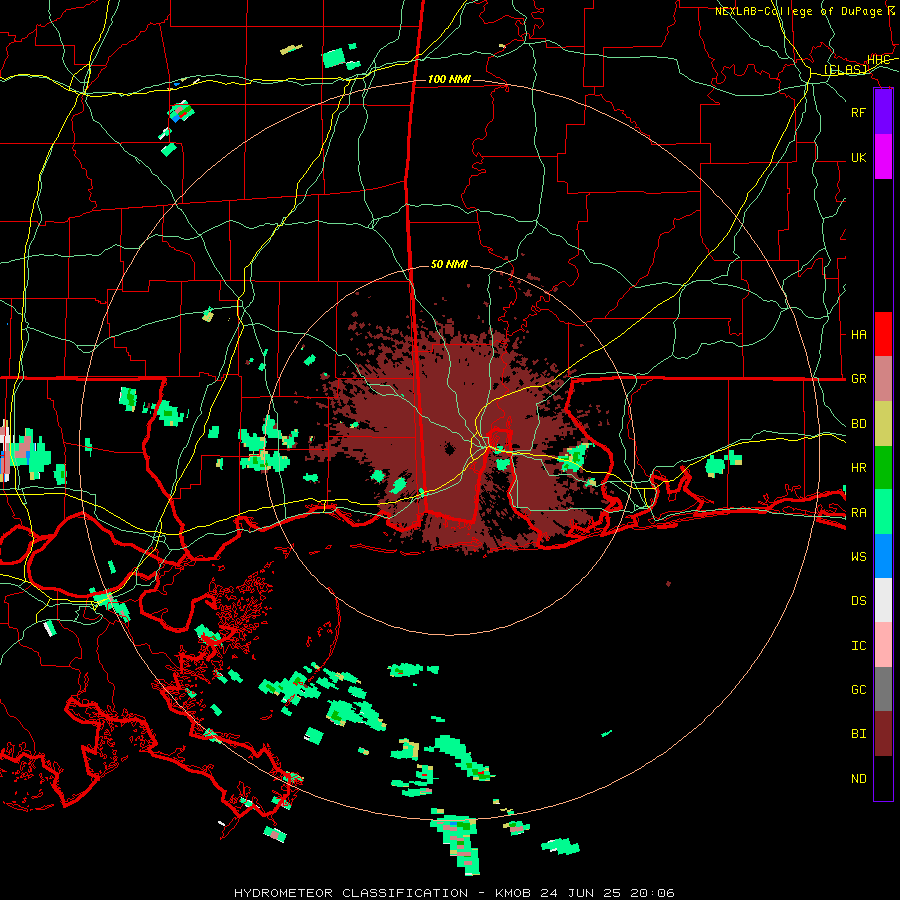Click the 'ND' legend label

[x=859, y=779]
